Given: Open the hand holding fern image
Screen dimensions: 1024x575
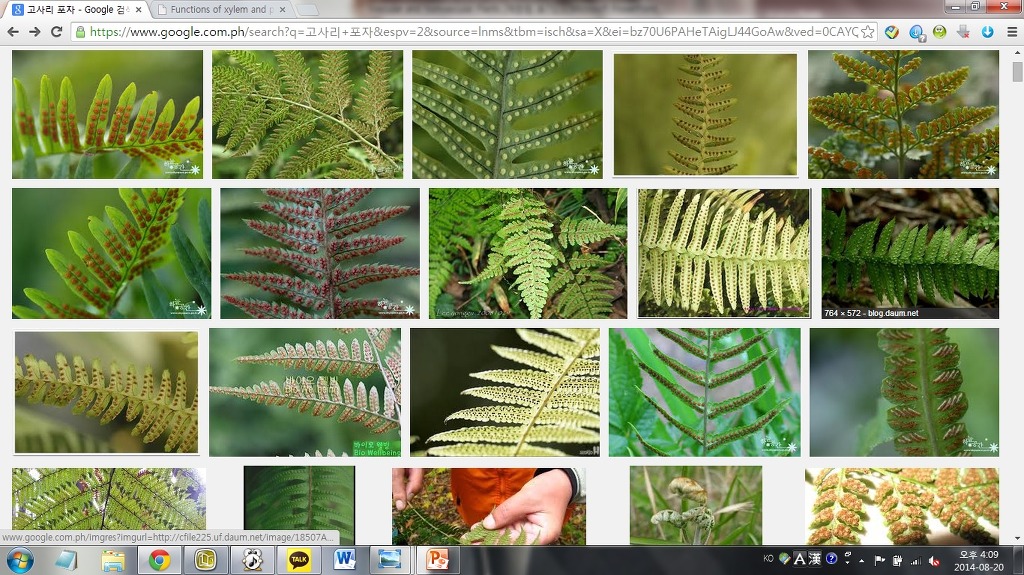Looking at the screenshot, I should point(488,506).
